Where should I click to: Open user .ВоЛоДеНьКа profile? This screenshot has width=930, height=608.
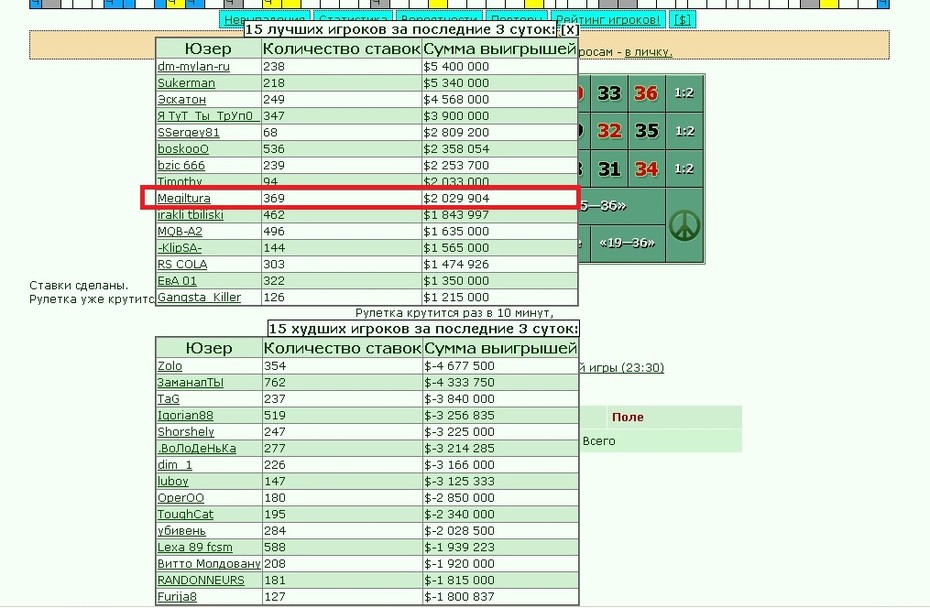click(x=197, y=448)
